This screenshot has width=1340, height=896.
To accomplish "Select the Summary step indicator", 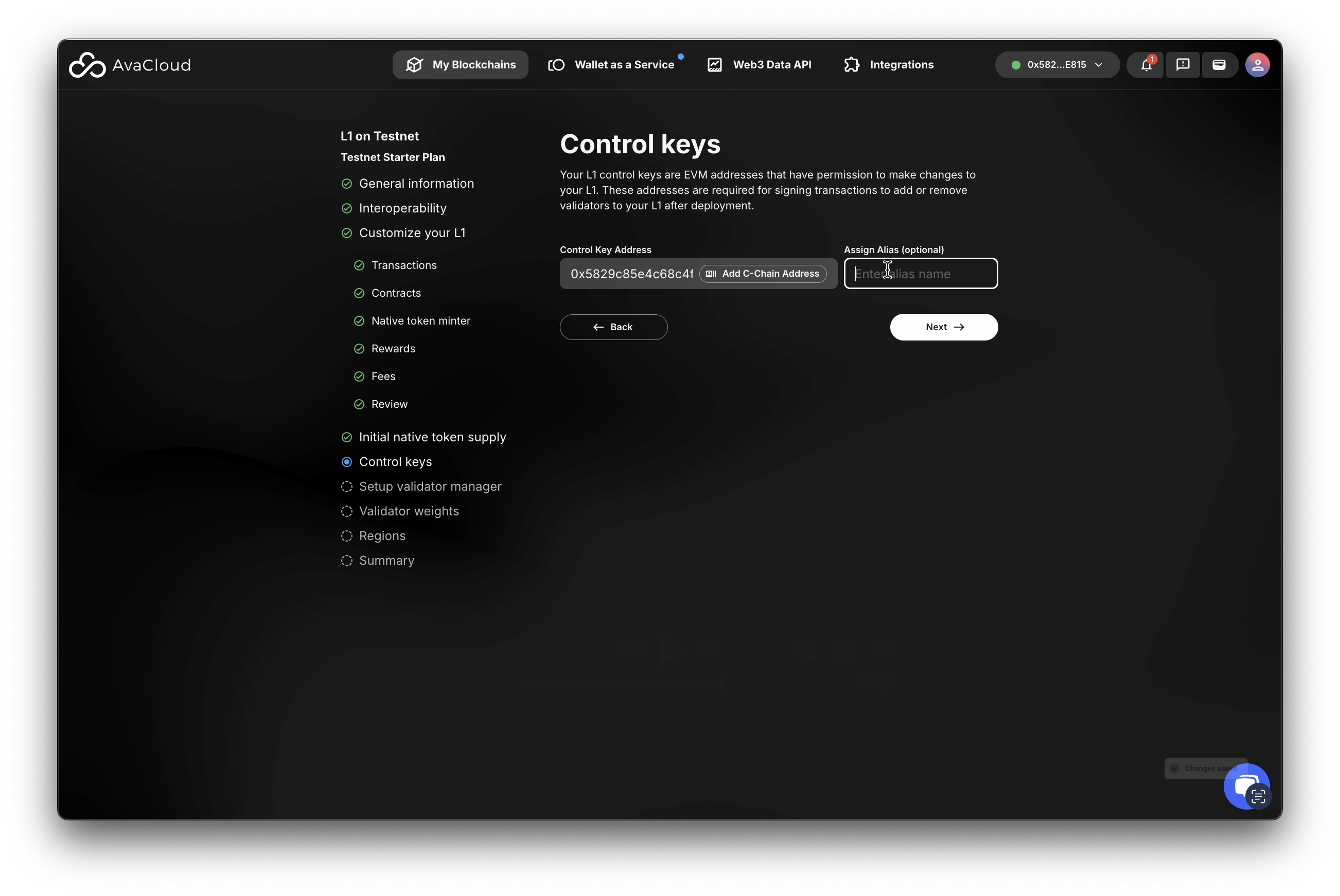I will click(x=346, y=561).
